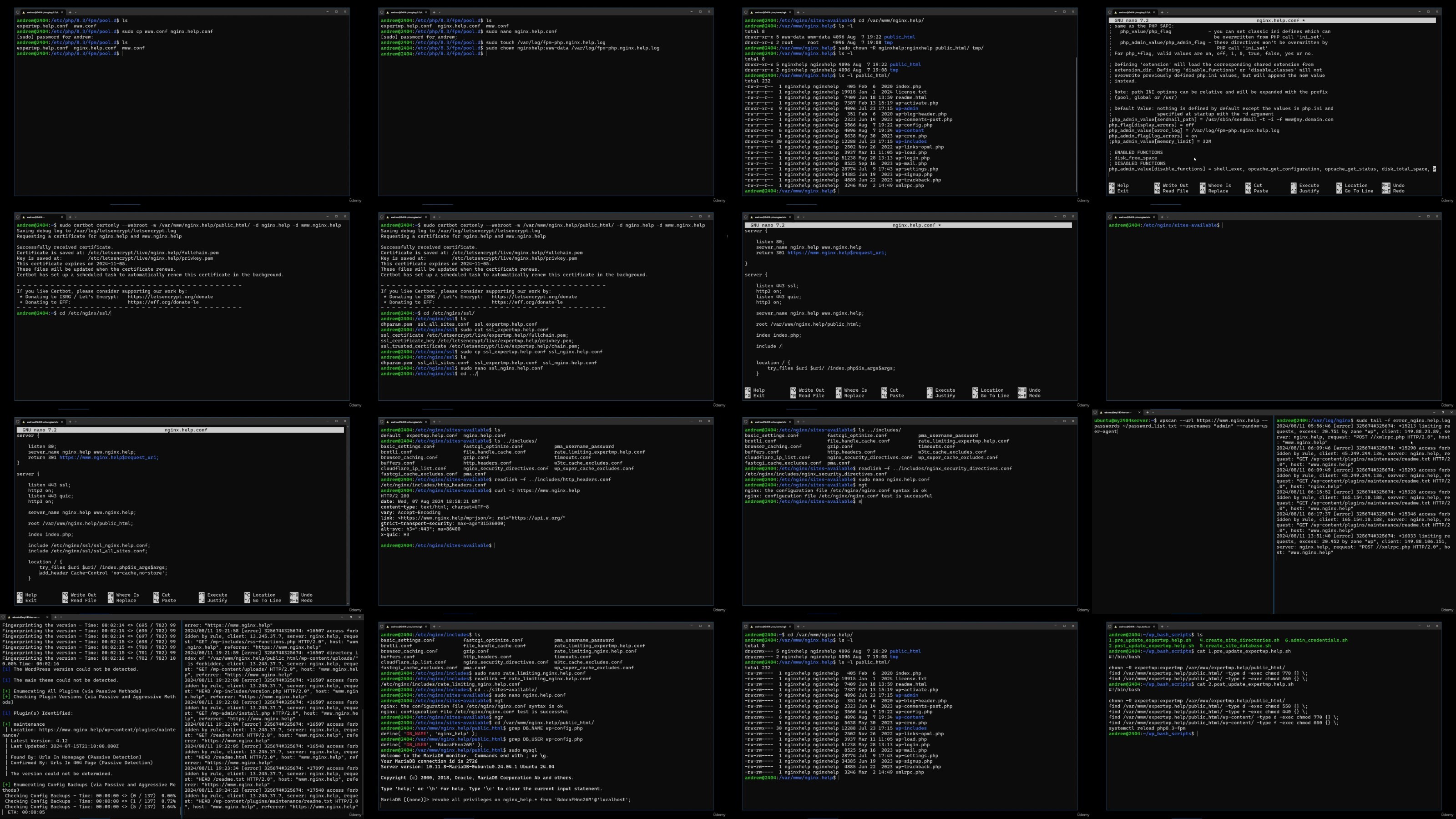
Task: Select the tab of 'sudo cp www.conf' terminal
Action: pos(43,12)
